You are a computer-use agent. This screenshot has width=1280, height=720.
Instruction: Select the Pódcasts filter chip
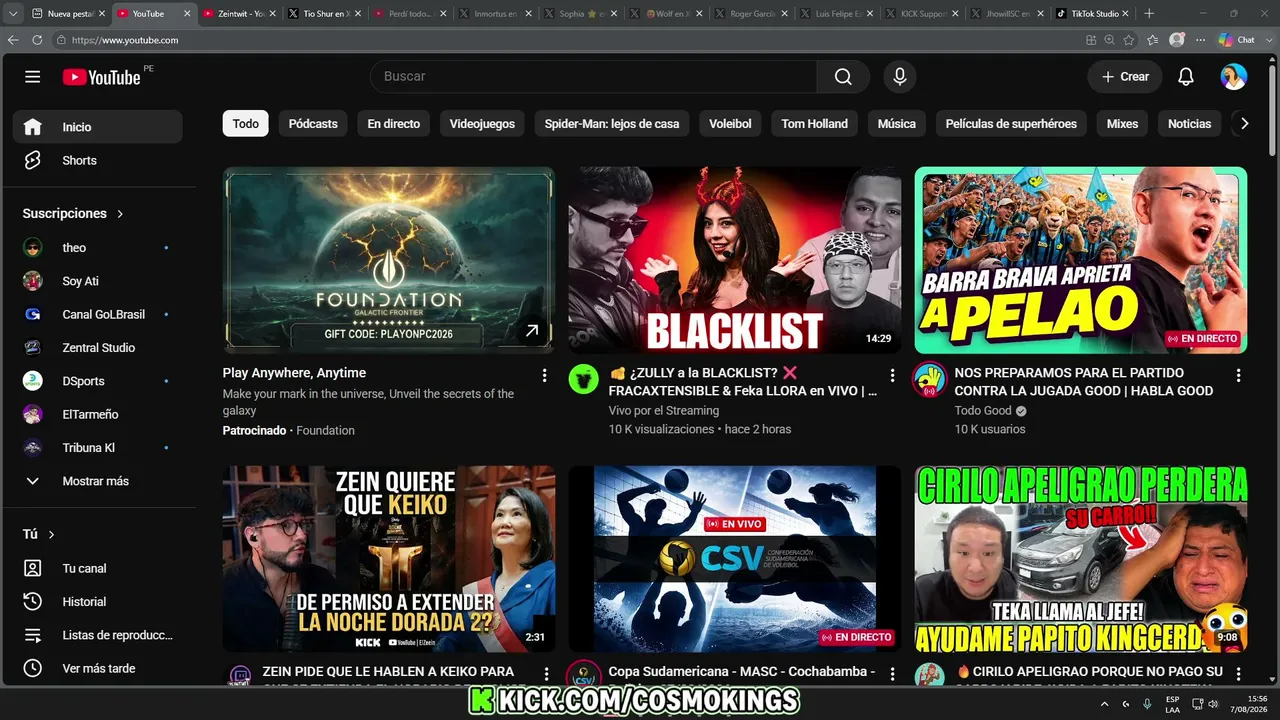[x=313, y=124]
